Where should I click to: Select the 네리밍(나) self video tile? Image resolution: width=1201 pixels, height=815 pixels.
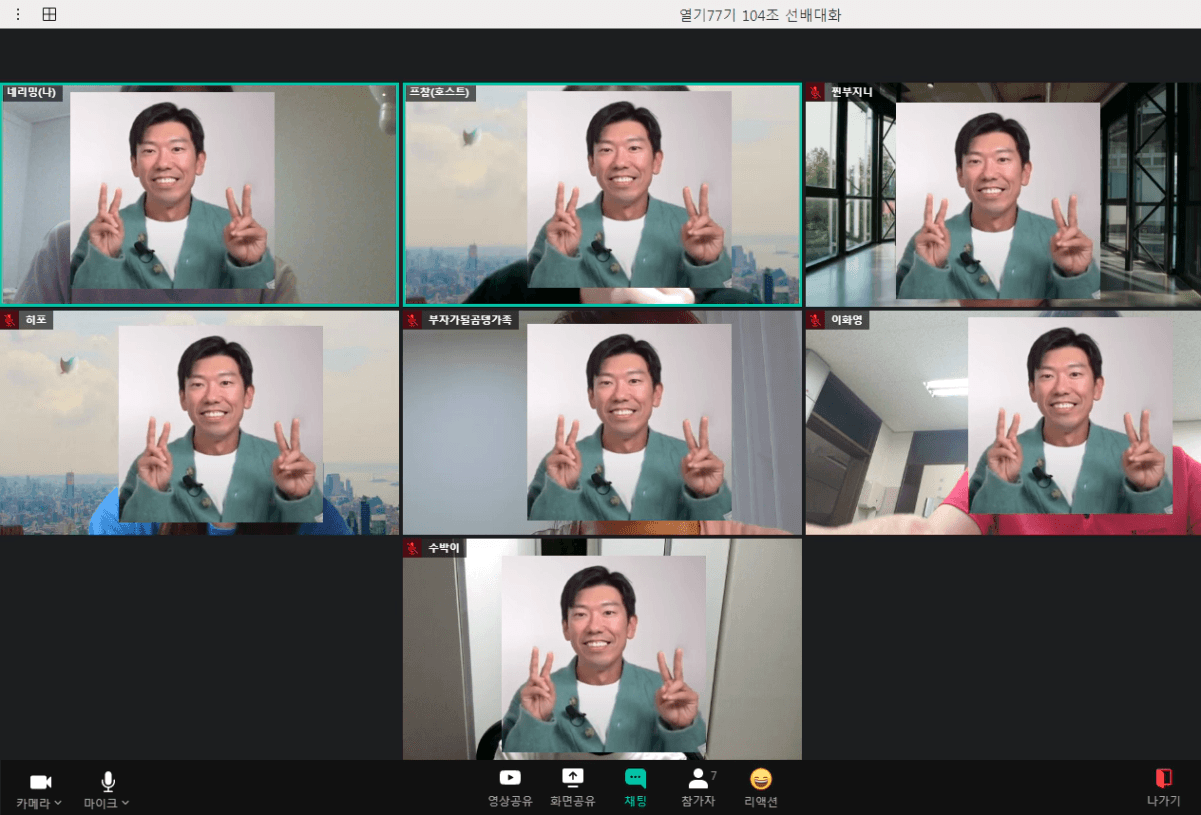tap(199, 194)
